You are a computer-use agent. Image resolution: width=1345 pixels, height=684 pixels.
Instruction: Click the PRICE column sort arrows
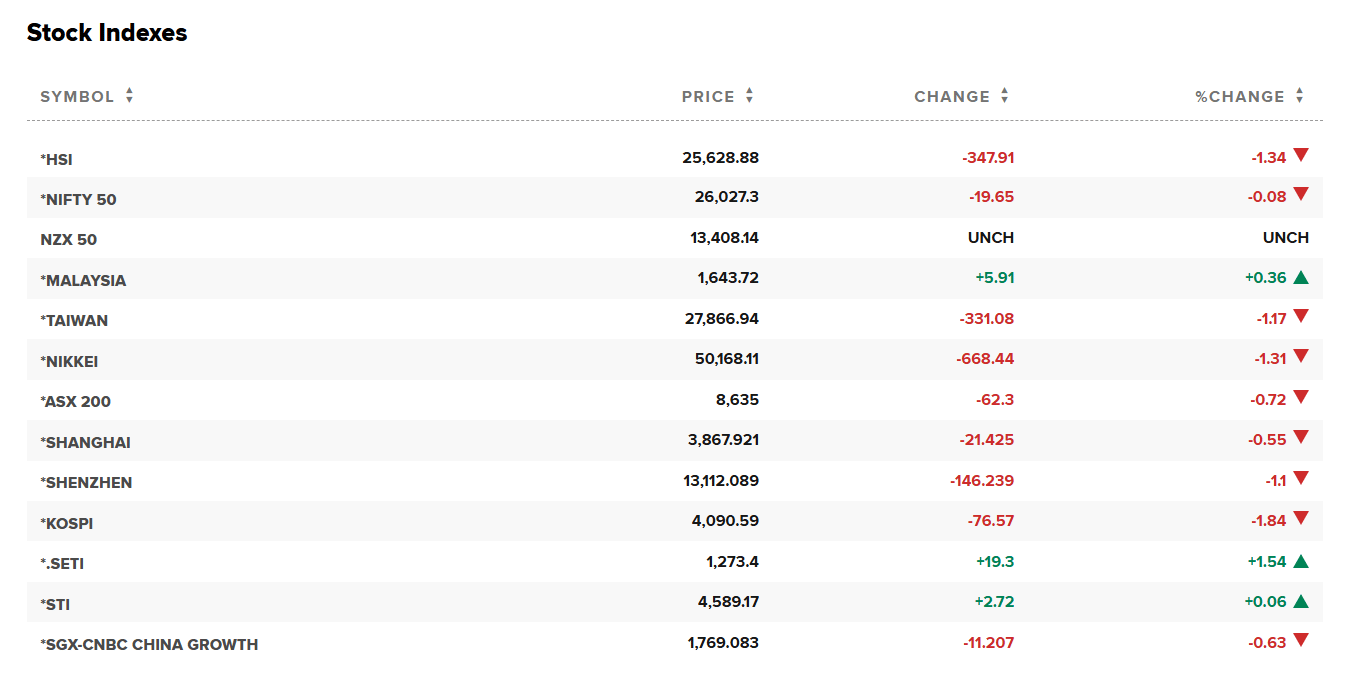coord(749,96)
